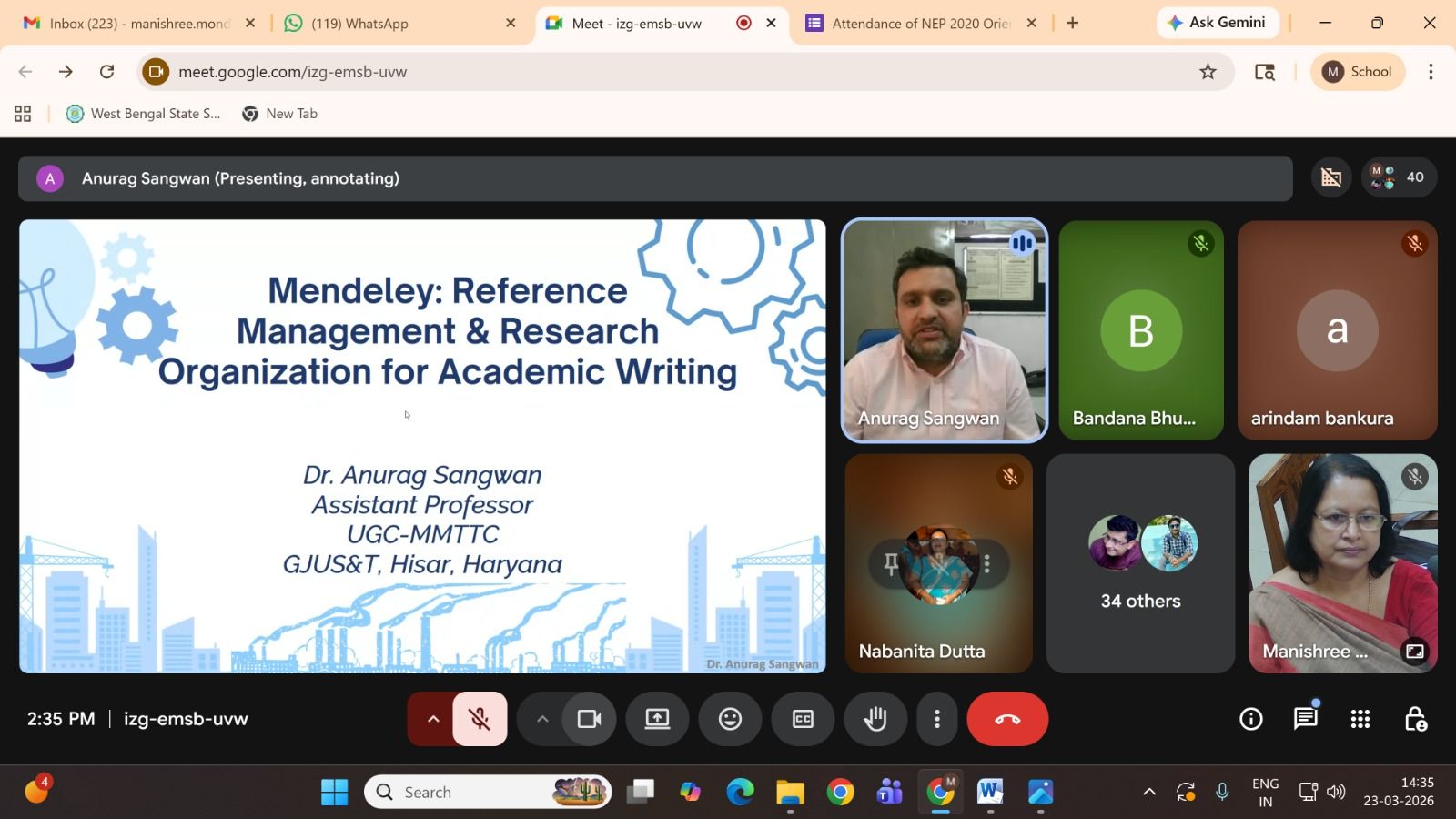This screenshot has height=819, width=1456.
Task: Open the host controls lock icon
Action: (1415, 719)
